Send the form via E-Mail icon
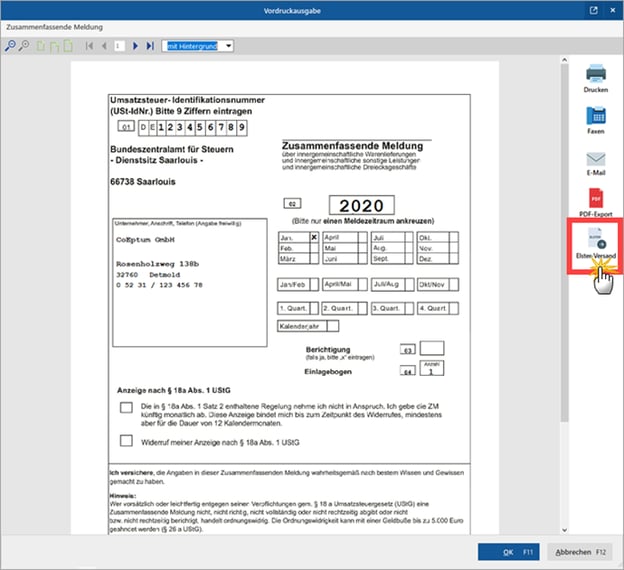 (x=596, y=161)
